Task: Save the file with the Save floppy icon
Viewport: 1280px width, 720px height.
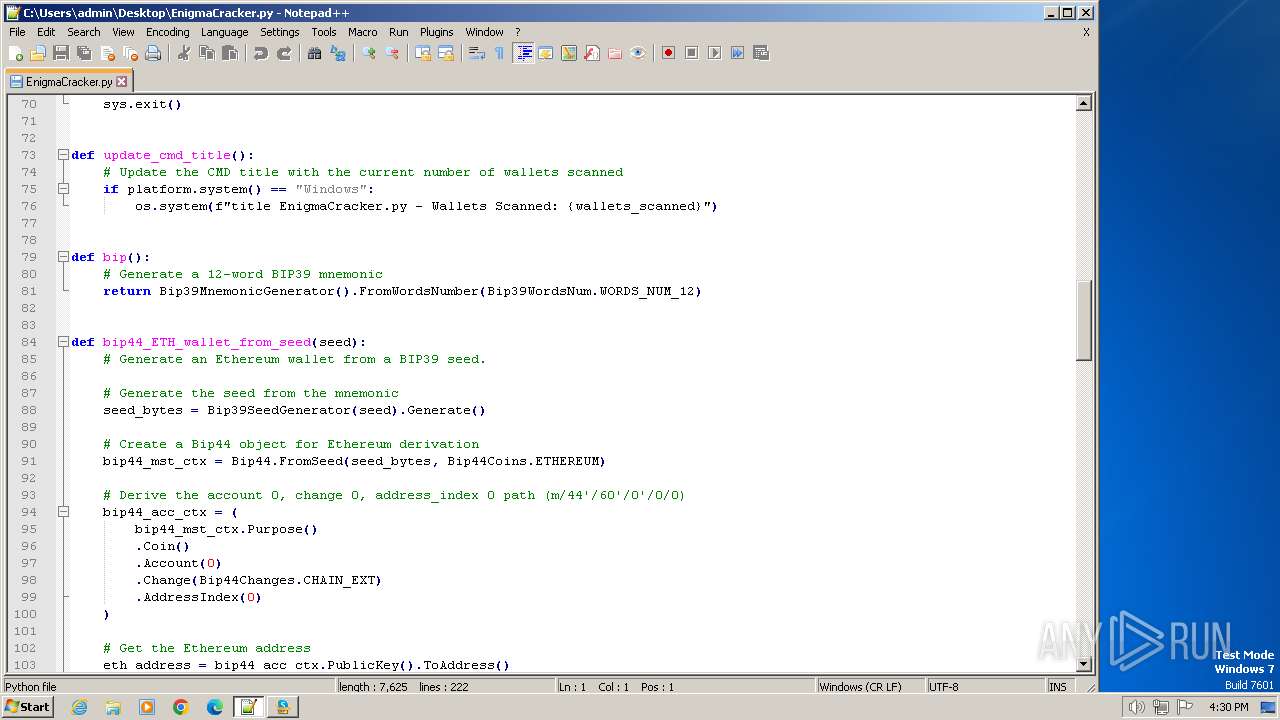Action: [61, 53]
